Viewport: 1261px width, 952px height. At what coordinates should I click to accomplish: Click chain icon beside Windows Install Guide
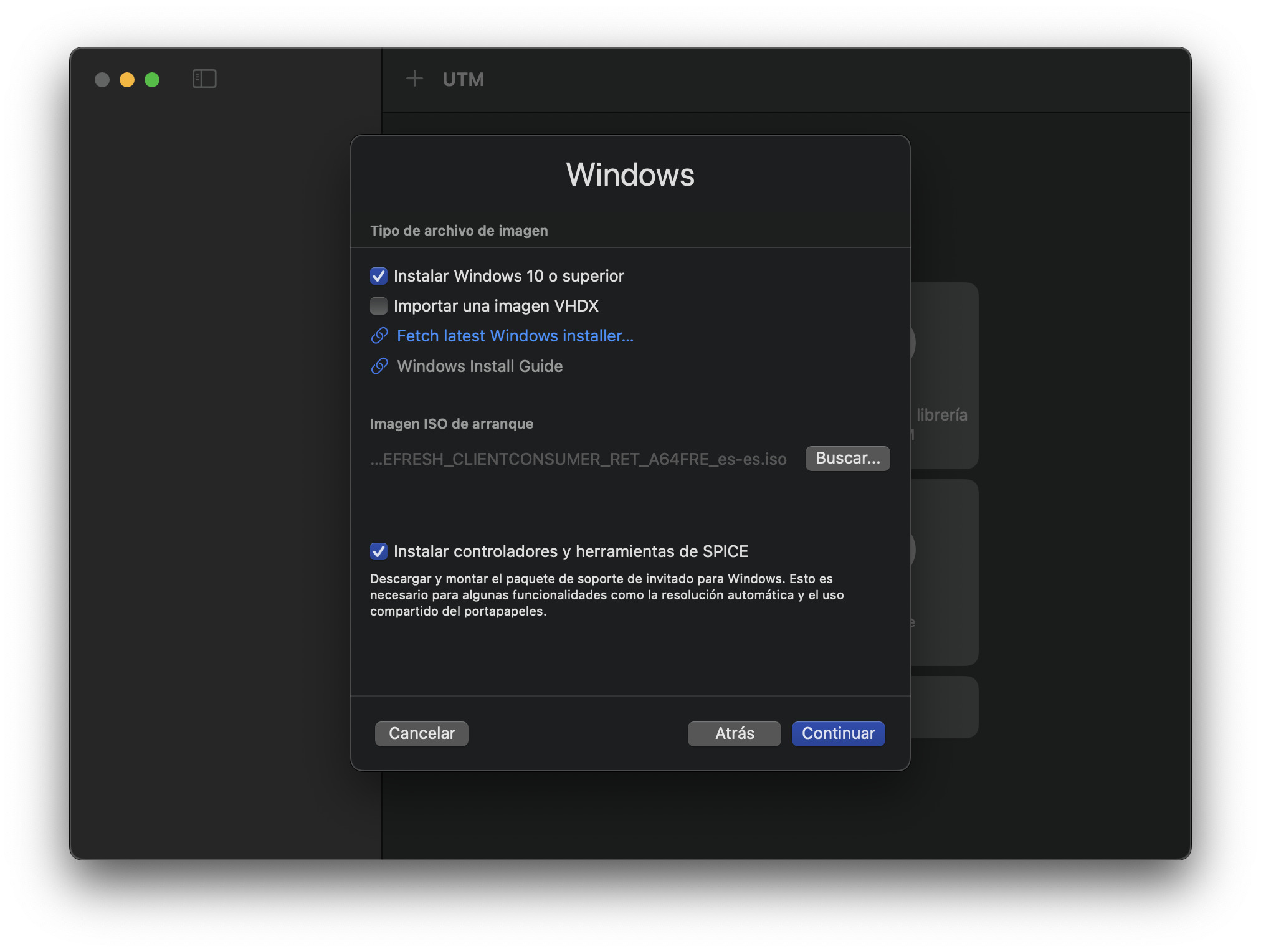(379, 366)
